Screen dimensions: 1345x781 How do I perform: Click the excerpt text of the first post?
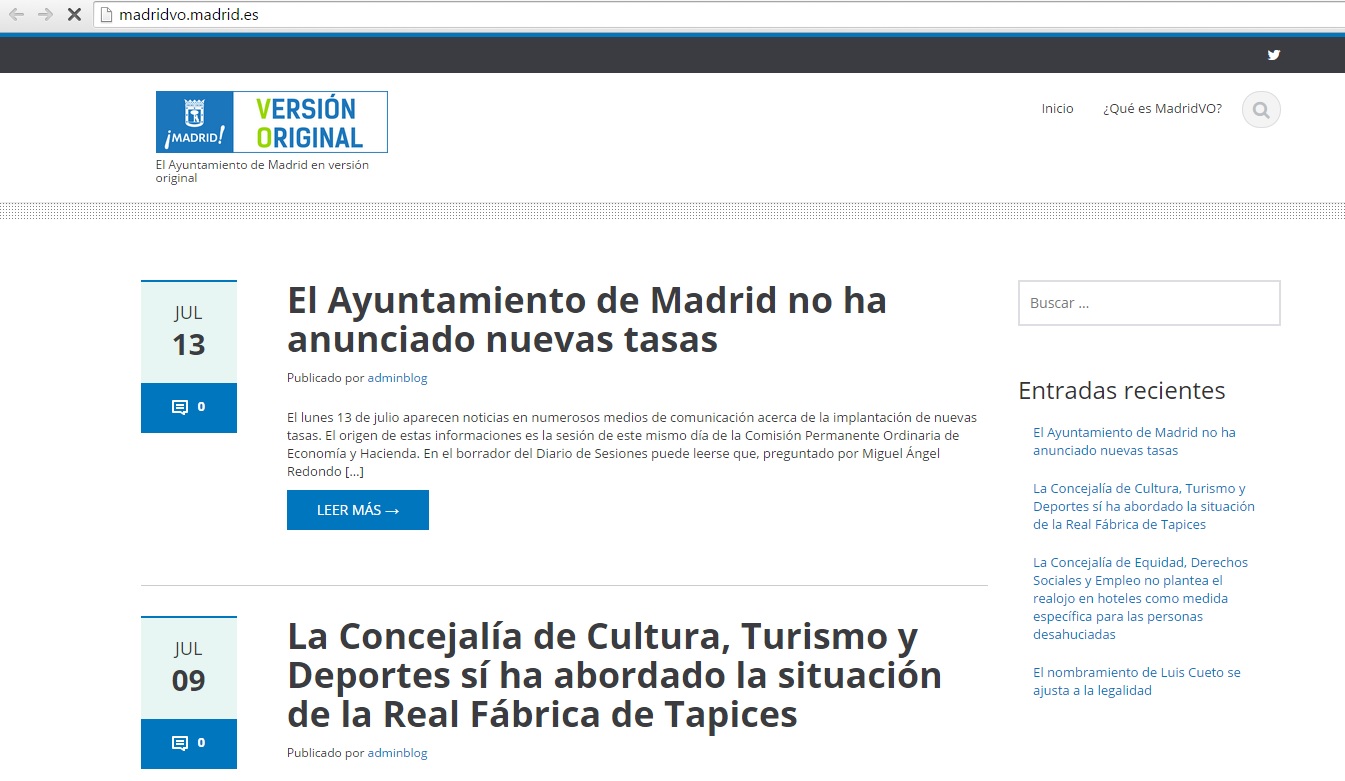click(x=632, y=444)
